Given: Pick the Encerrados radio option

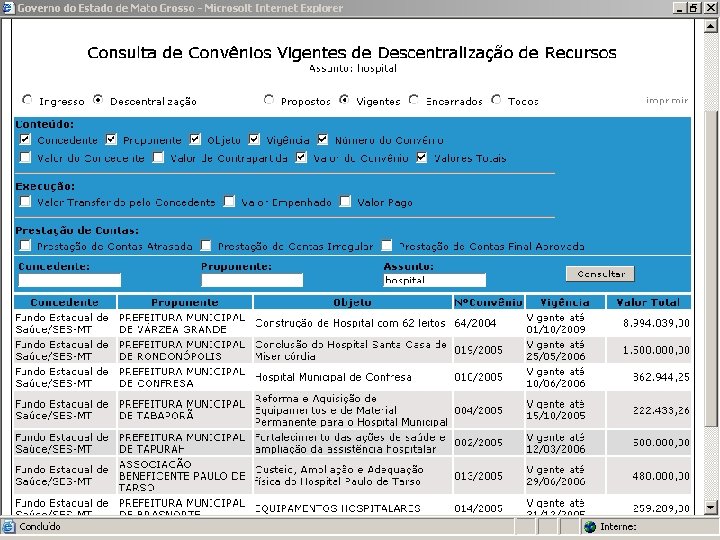Looking at the screenshot, I should pyautogui.click(x=414, y=100).
